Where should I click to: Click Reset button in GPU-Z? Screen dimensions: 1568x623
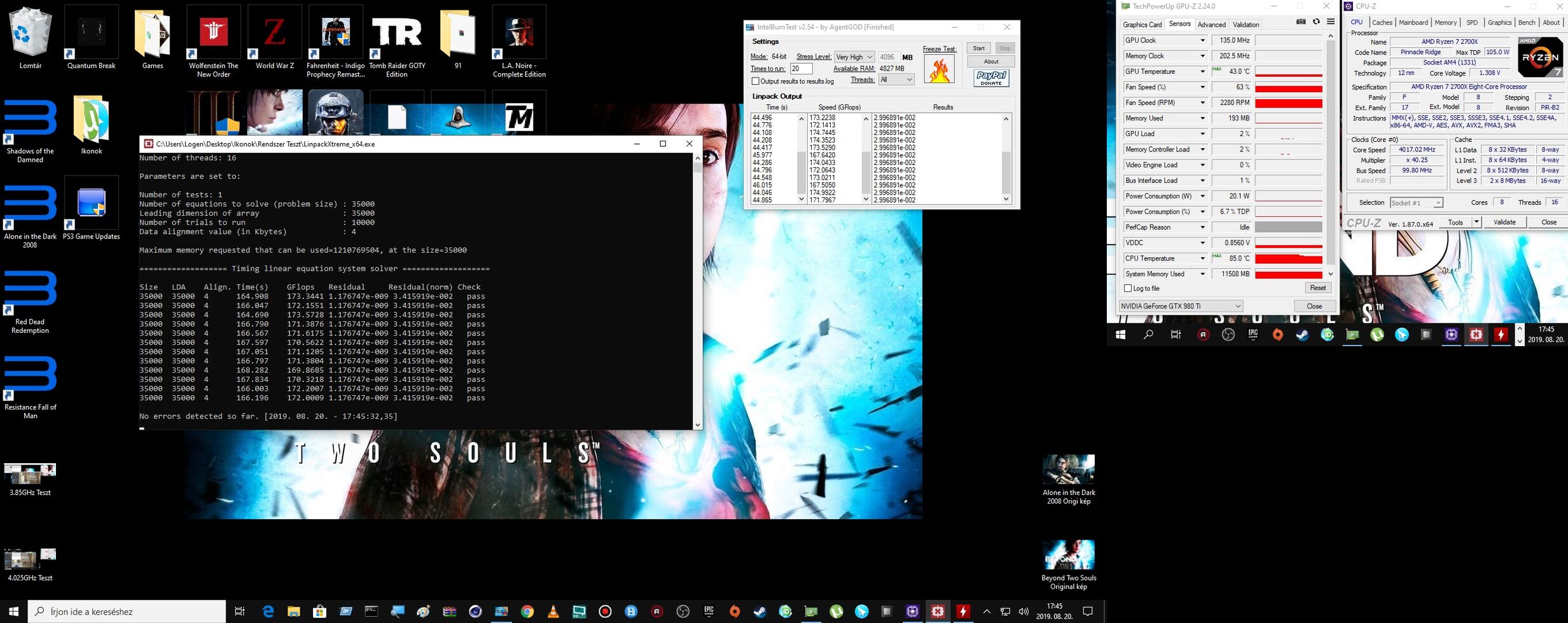(x=1317, y=288)
